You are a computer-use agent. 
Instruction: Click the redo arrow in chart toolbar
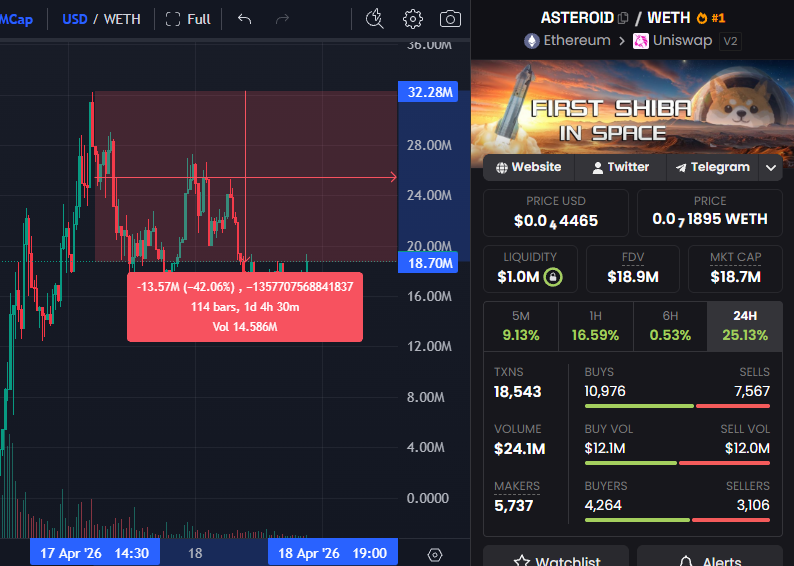pyautogui.click(x=282, y=19)
